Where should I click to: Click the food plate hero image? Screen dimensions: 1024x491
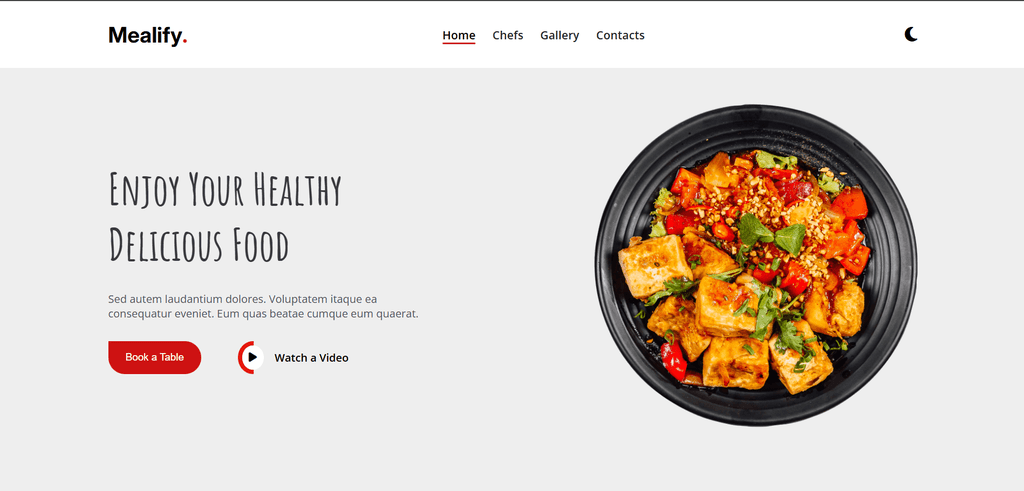point(756,265)
